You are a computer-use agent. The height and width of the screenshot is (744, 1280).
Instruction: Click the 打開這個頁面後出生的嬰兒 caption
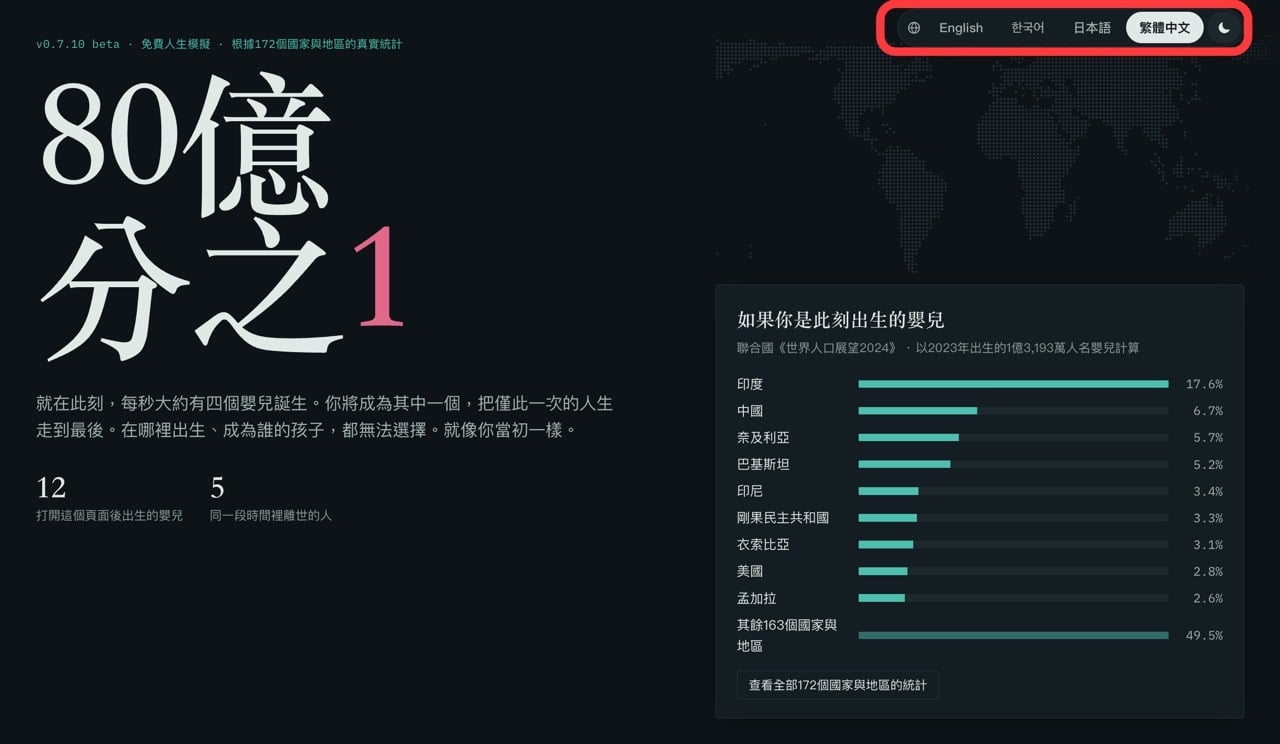109,515
